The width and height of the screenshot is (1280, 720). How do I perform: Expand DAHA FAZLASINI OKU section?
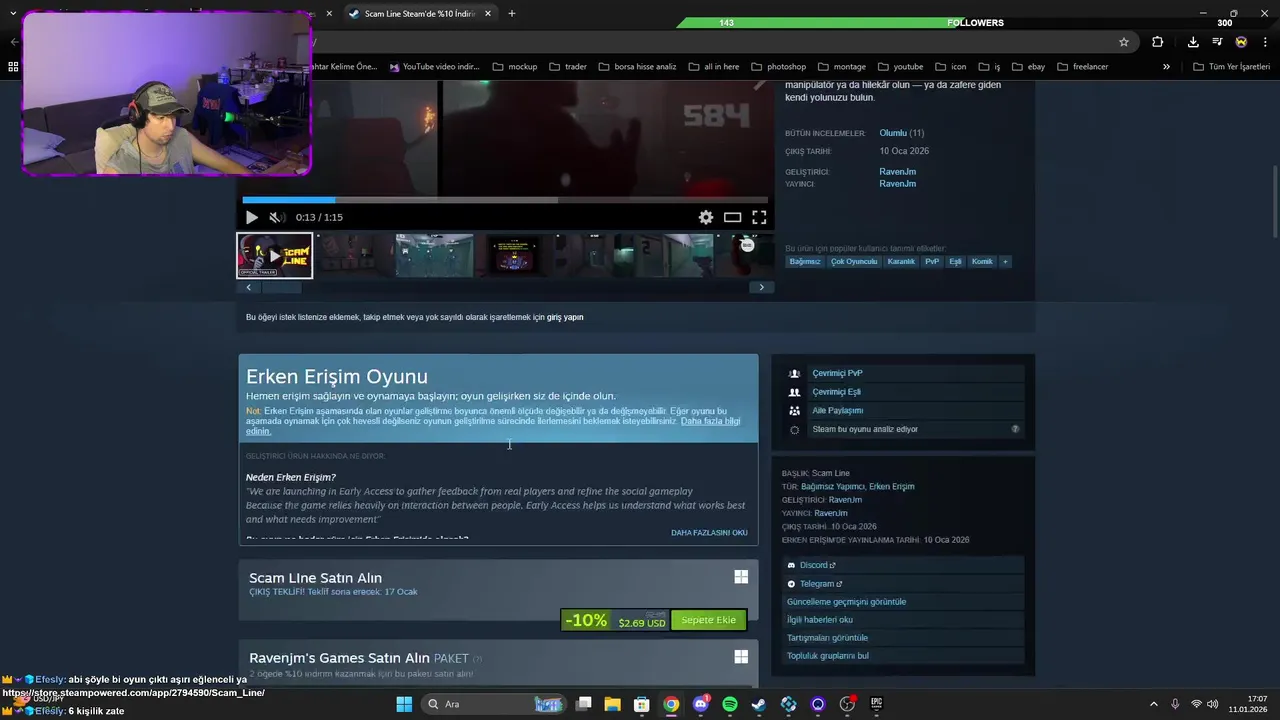[709, 533]
